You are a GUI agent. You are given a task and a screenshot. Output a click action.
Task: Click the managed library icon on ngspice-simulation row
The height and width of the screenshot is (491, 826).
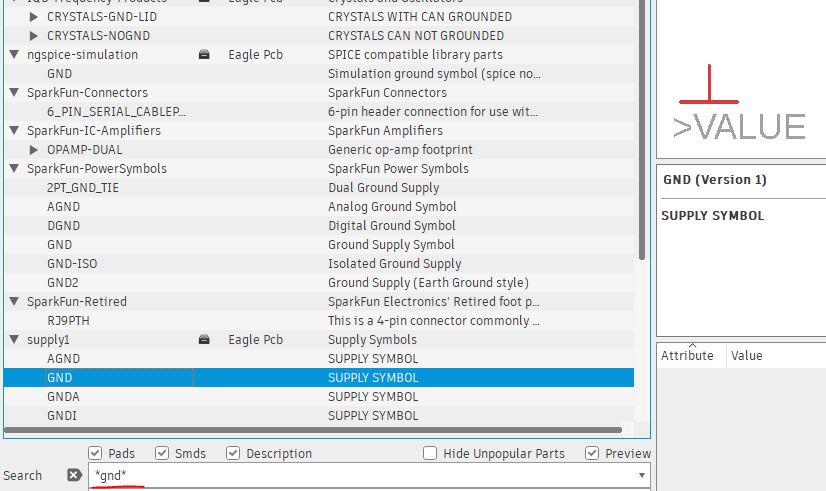point(204,54)
